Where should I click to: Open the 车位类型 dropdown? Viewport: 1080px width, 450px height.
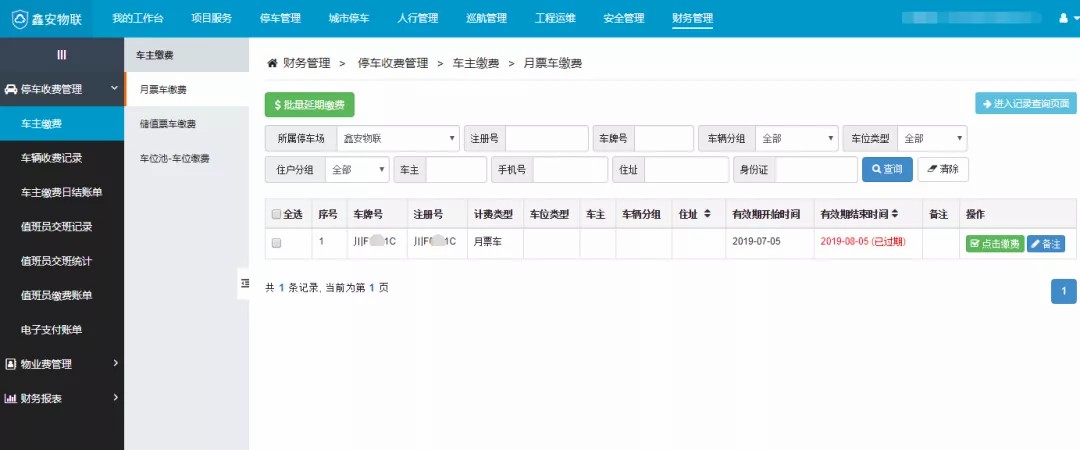tap(932, 138)
